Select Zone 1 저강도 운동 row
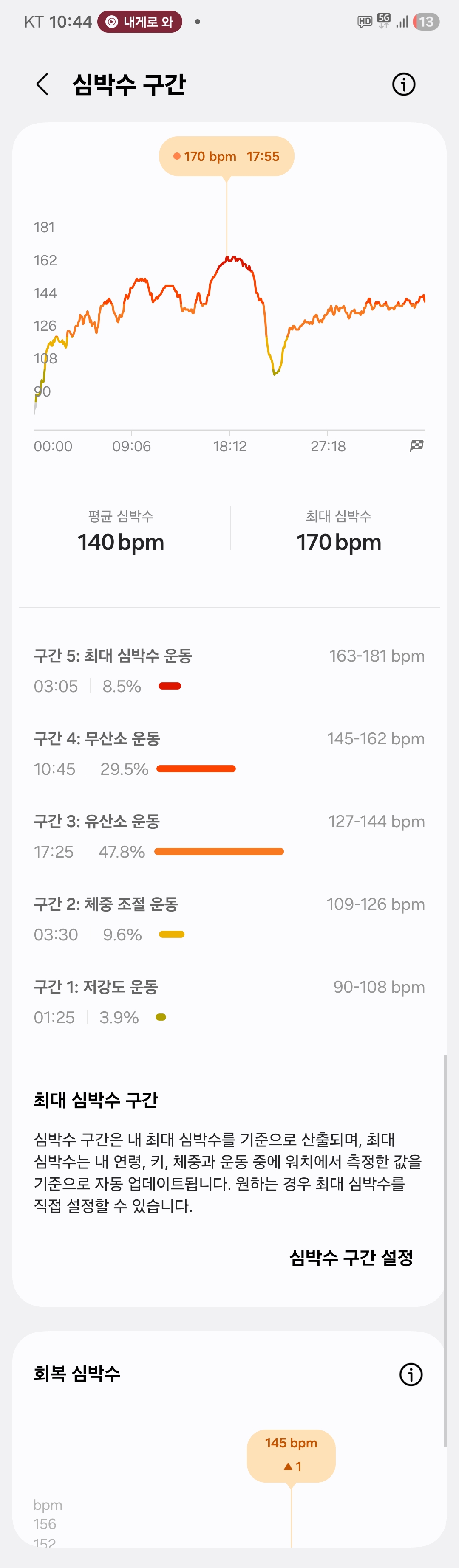Viewport: 459px width, 1568px height. click(x=229, y=1002)
